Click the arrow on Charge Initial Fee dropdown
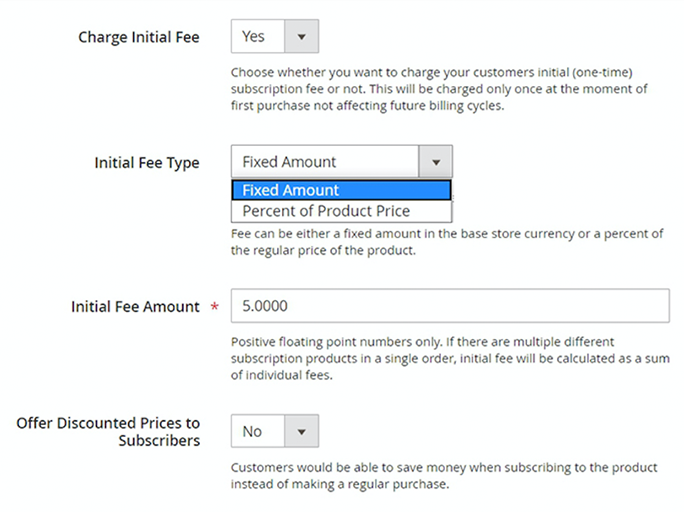 pyautogui.click(x=302, y=37)
